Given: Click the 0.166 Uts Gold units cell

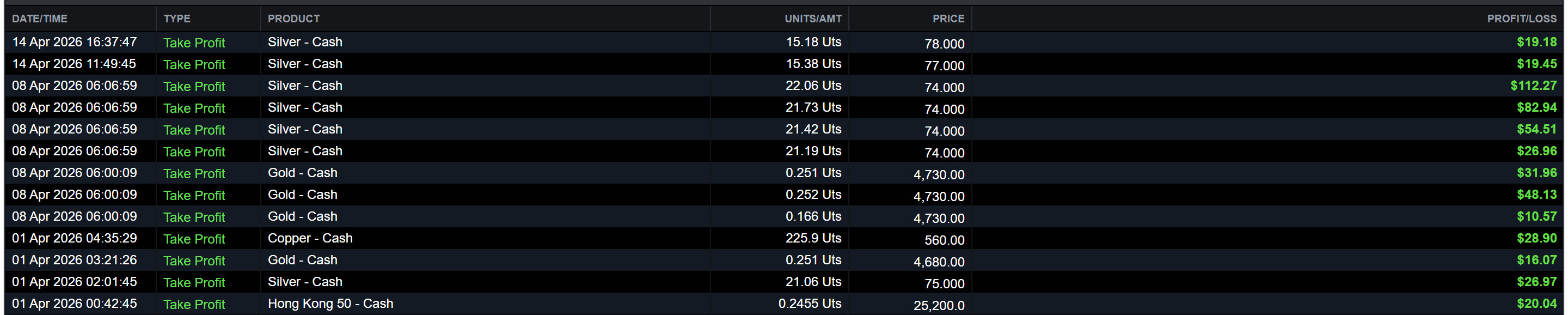Looking at the screenshot, I should (813, 217).
